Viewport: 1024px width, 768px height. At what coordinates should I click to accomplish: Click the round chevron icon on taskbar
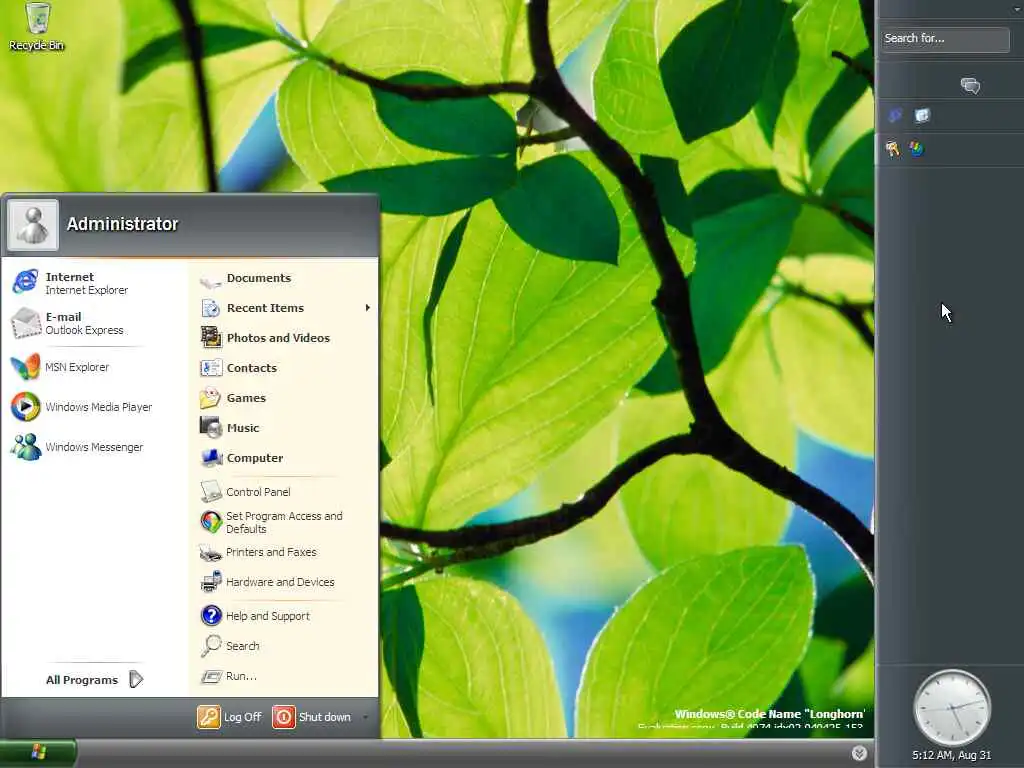(x=859, y=754)
